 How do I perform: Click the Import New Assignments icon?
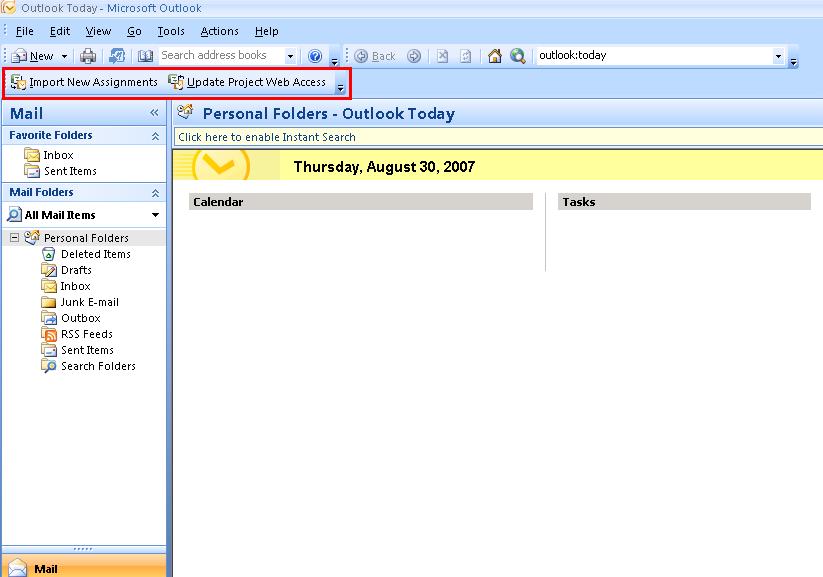point(18,82)
